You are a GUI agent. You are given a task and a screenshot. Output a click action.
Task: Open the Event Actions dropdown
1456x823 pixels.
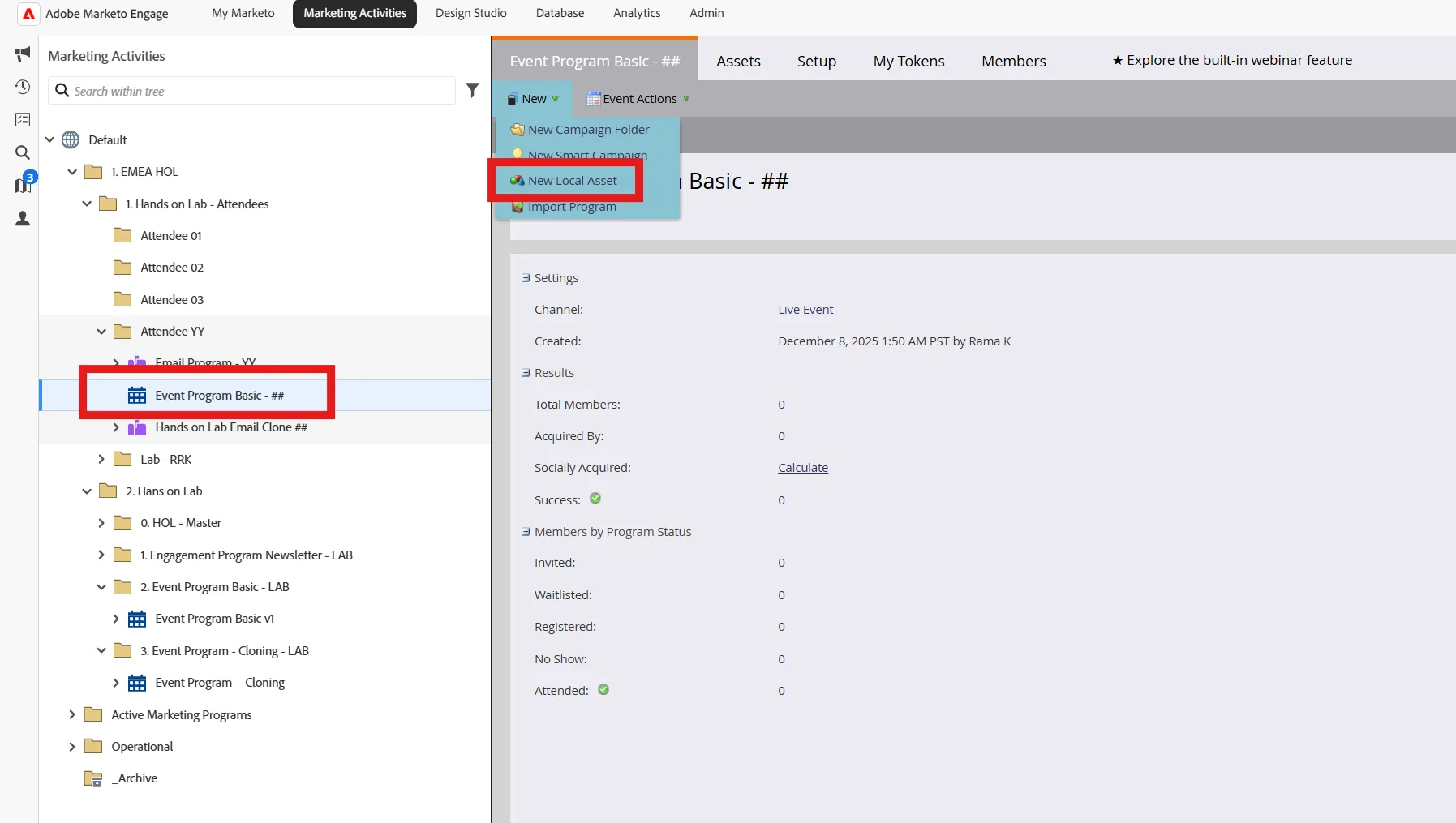(x=638, y=99)
